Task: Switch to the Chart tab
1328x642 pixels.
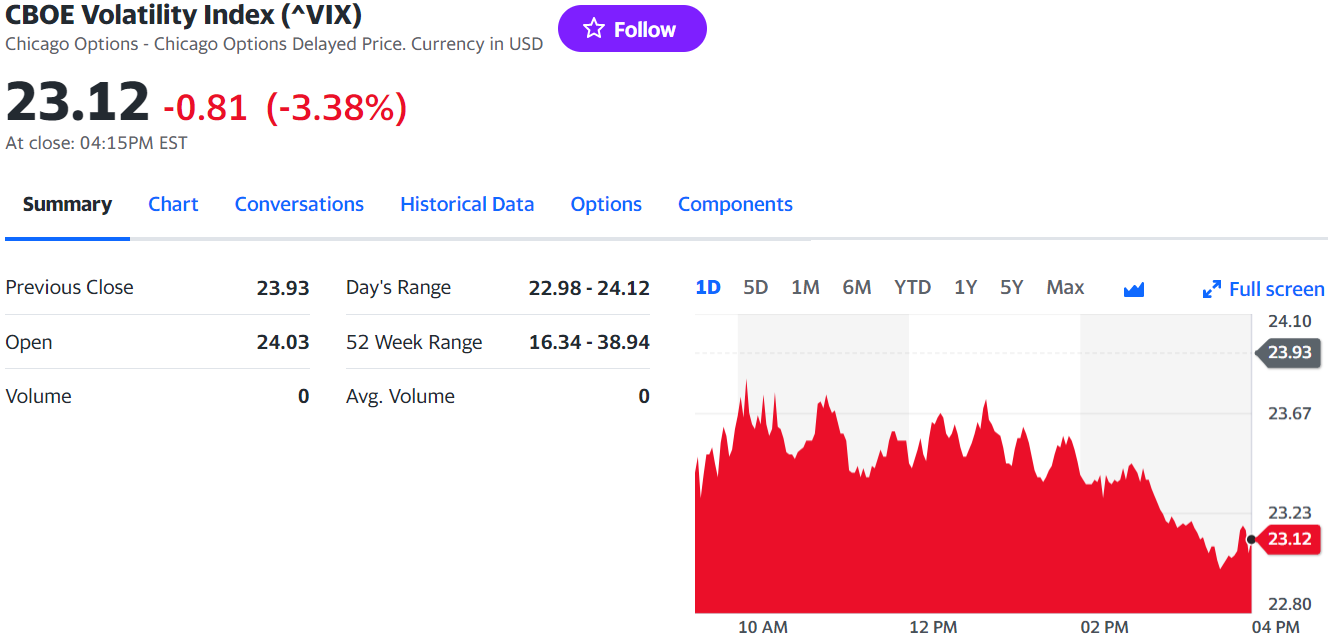Action: pos(173,204)
